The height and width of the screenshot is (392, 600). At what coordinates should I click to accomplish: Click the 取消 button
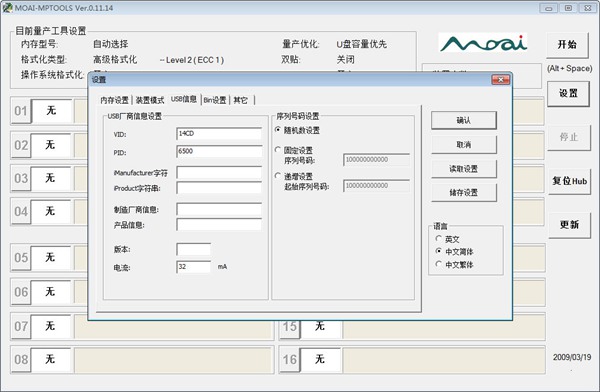(x=464, y=144)
